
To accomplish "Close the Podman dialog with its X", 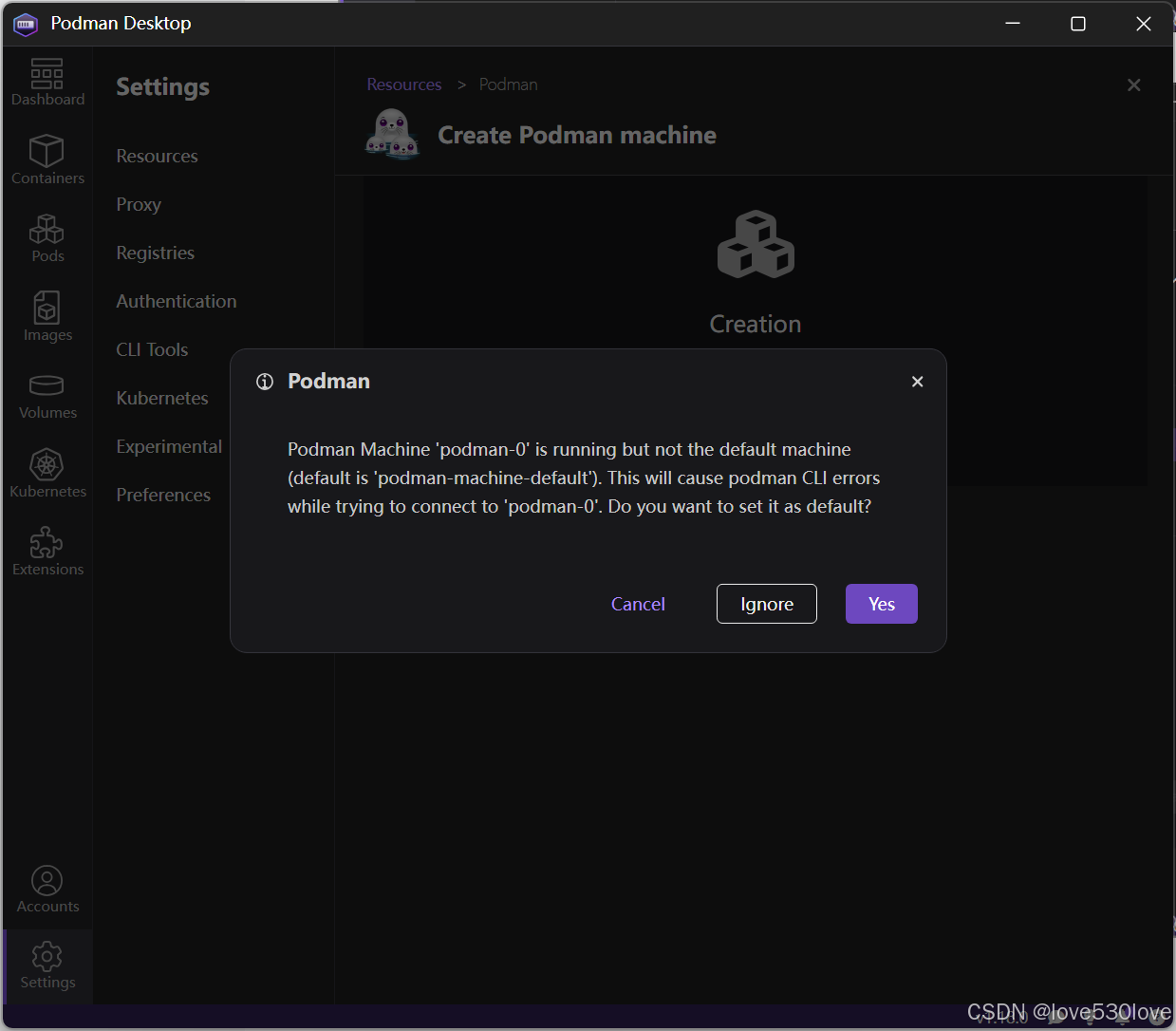I will pyautogui.click(x=917, y=382).
